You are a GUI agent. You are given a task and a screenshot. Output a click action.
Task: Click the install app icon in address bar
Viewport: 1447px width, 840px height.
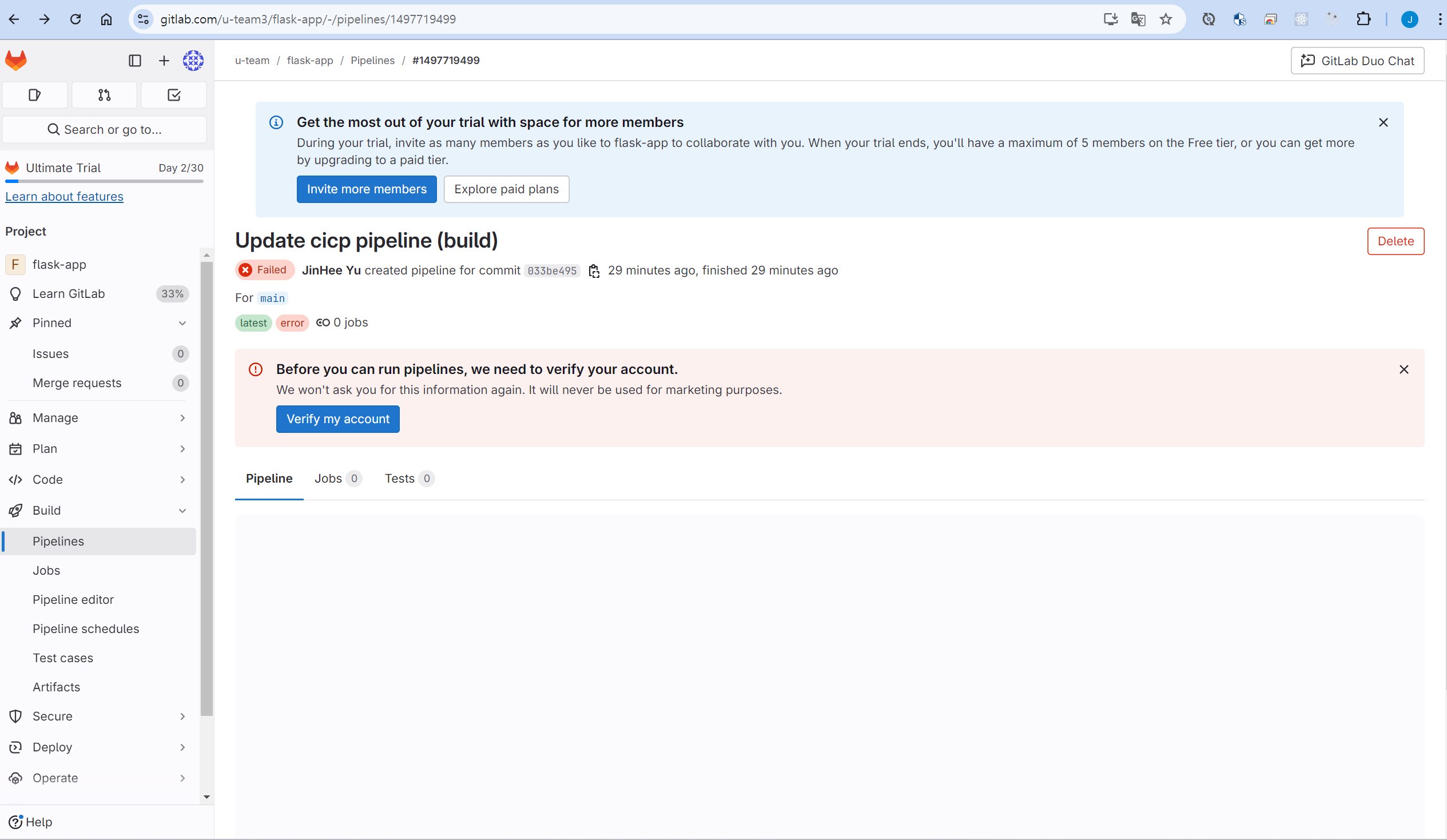click(1111, 19)
